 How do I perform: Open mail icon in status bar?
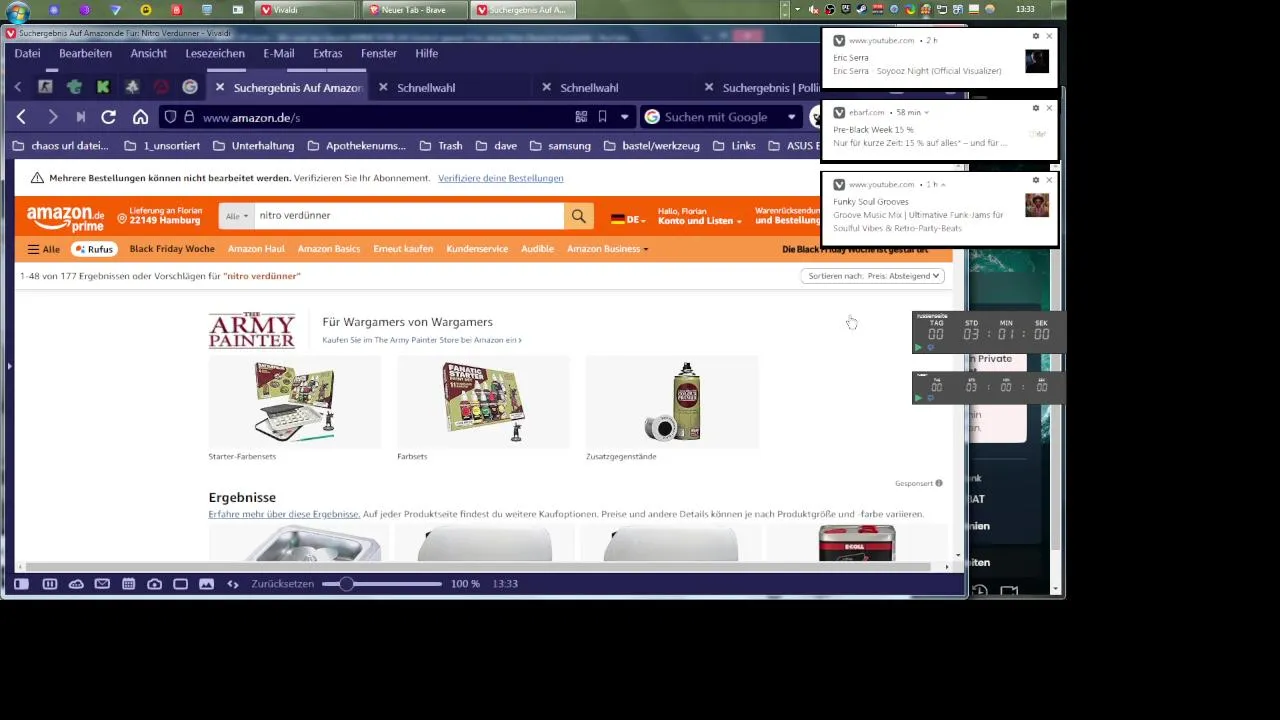coord(102,584)
